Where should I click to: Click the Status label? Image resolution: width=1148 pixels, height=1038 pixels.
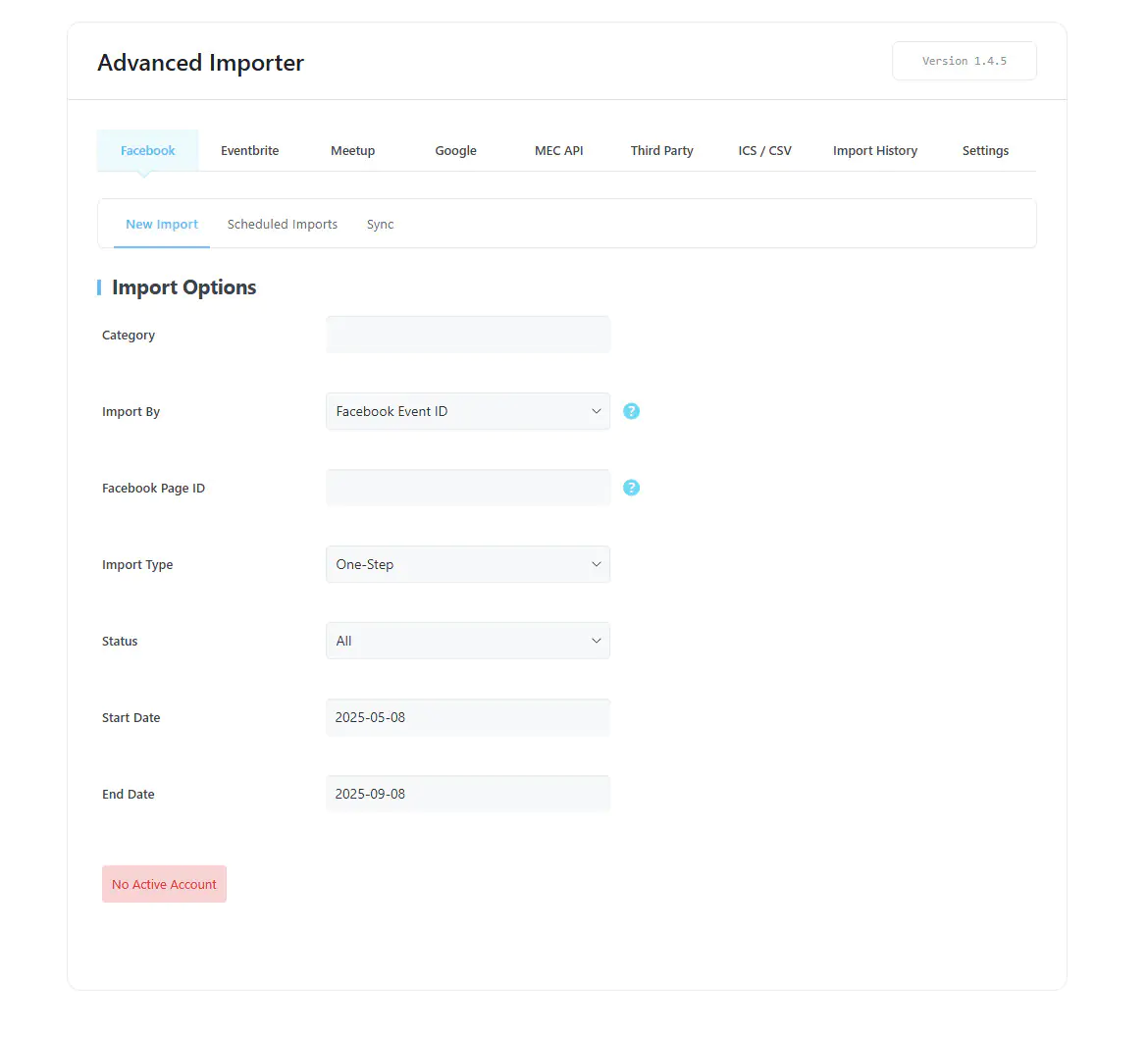coord(120,642)
